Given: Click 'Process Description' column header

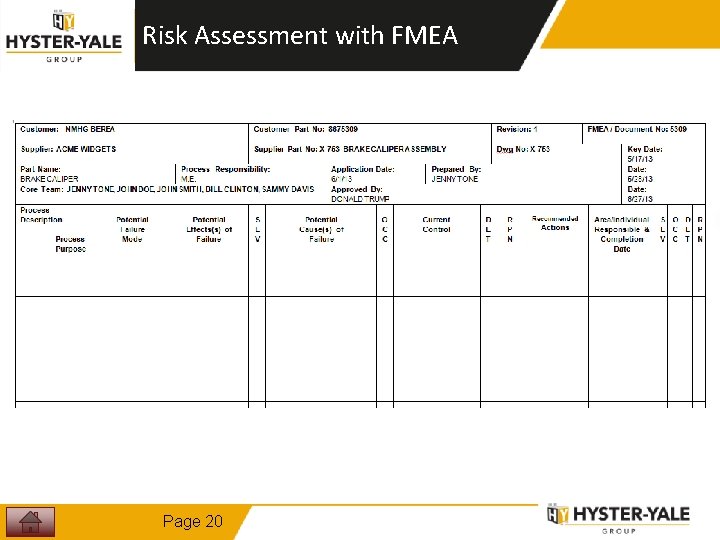Looking at the screenshot, I should (41, 215).
